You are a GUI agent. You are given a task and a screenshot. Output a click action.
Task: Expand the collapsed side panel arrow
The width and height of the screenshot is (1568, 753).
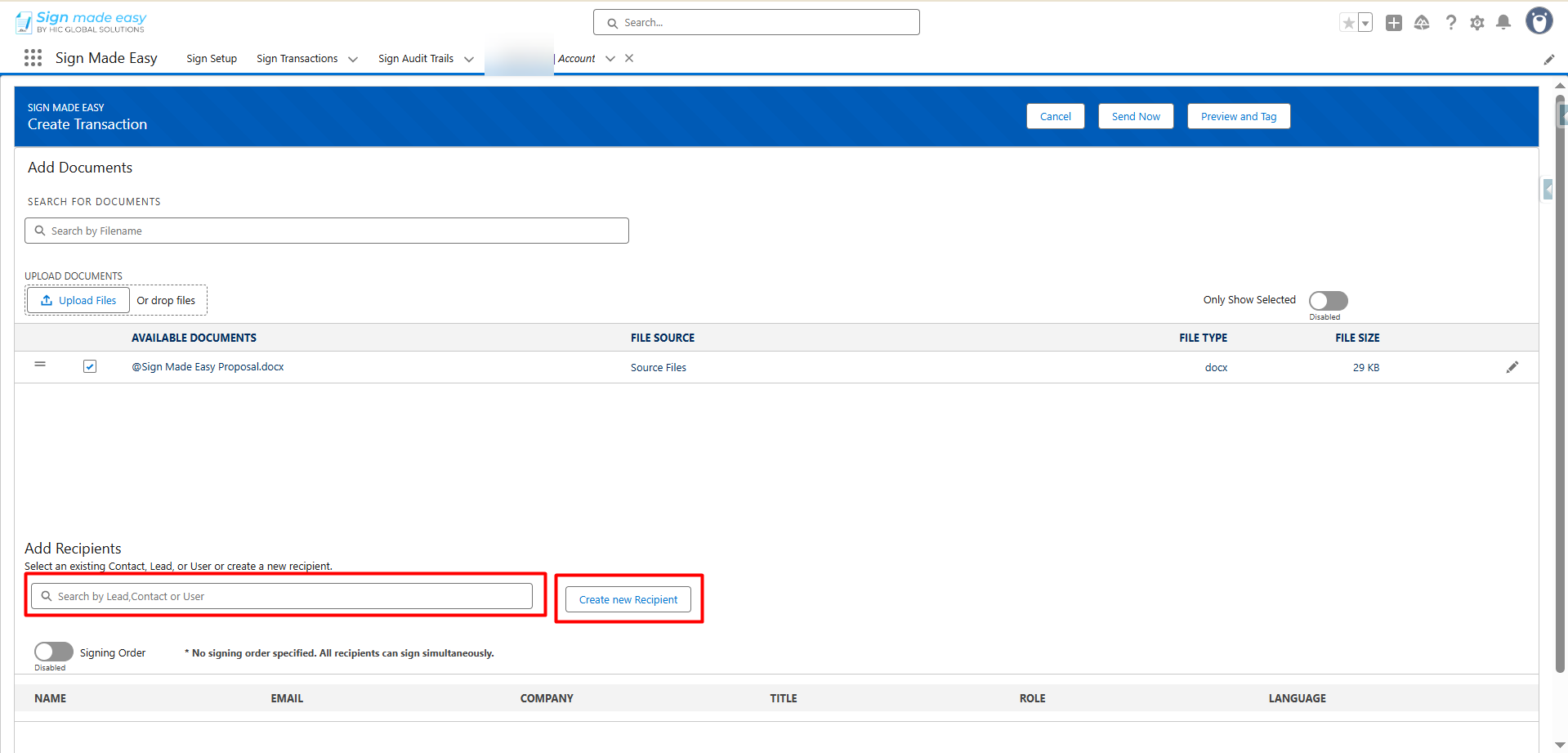pos(1548,190)
